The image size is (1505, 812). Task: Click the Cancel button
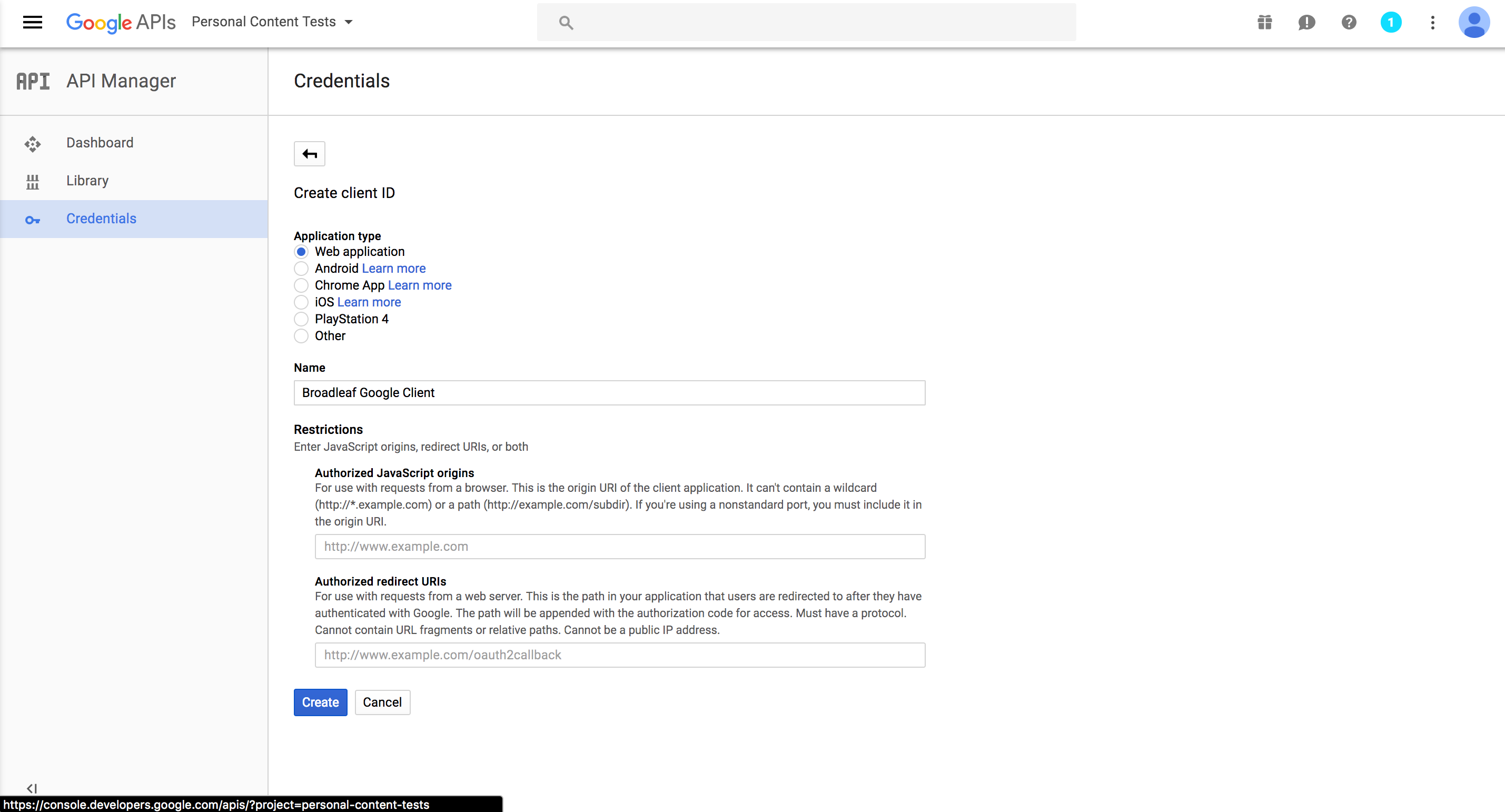pos(381,702)
